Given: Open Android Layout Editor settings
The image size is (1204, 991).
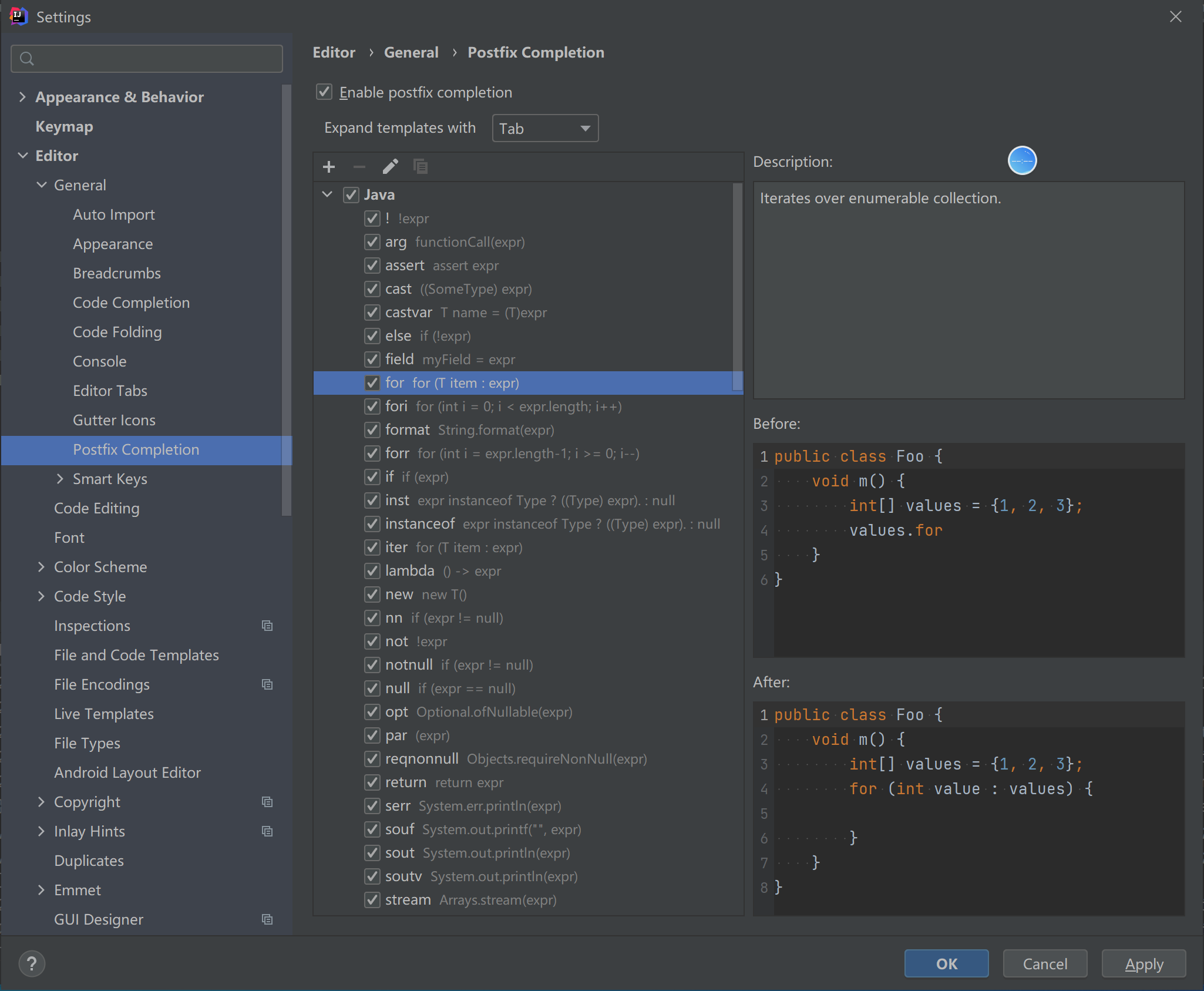Looking at the screenshot, I should pyautogui.click(x=127, y=772).
